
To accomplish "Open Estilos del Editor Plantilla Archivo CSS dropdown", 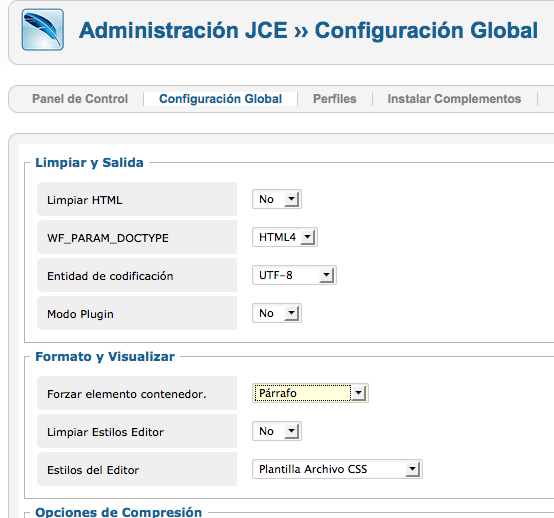I will (x=337, y=469).
